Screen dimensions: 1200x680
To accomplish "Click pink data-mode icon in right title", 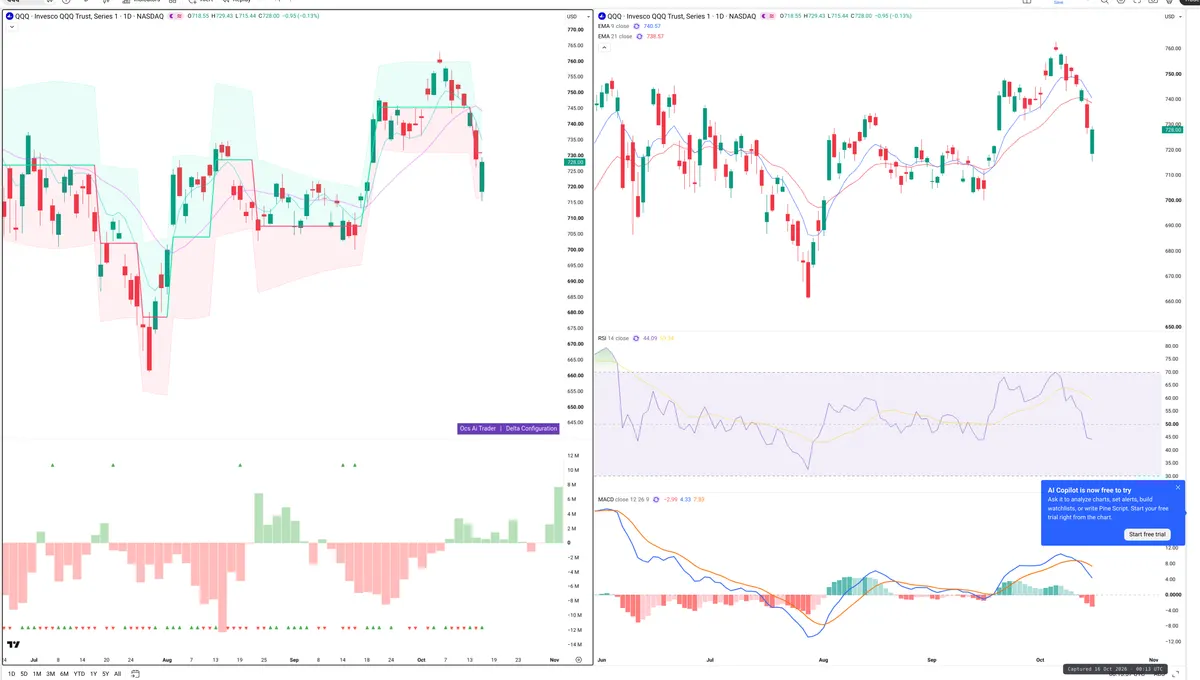I will point(772,16).
